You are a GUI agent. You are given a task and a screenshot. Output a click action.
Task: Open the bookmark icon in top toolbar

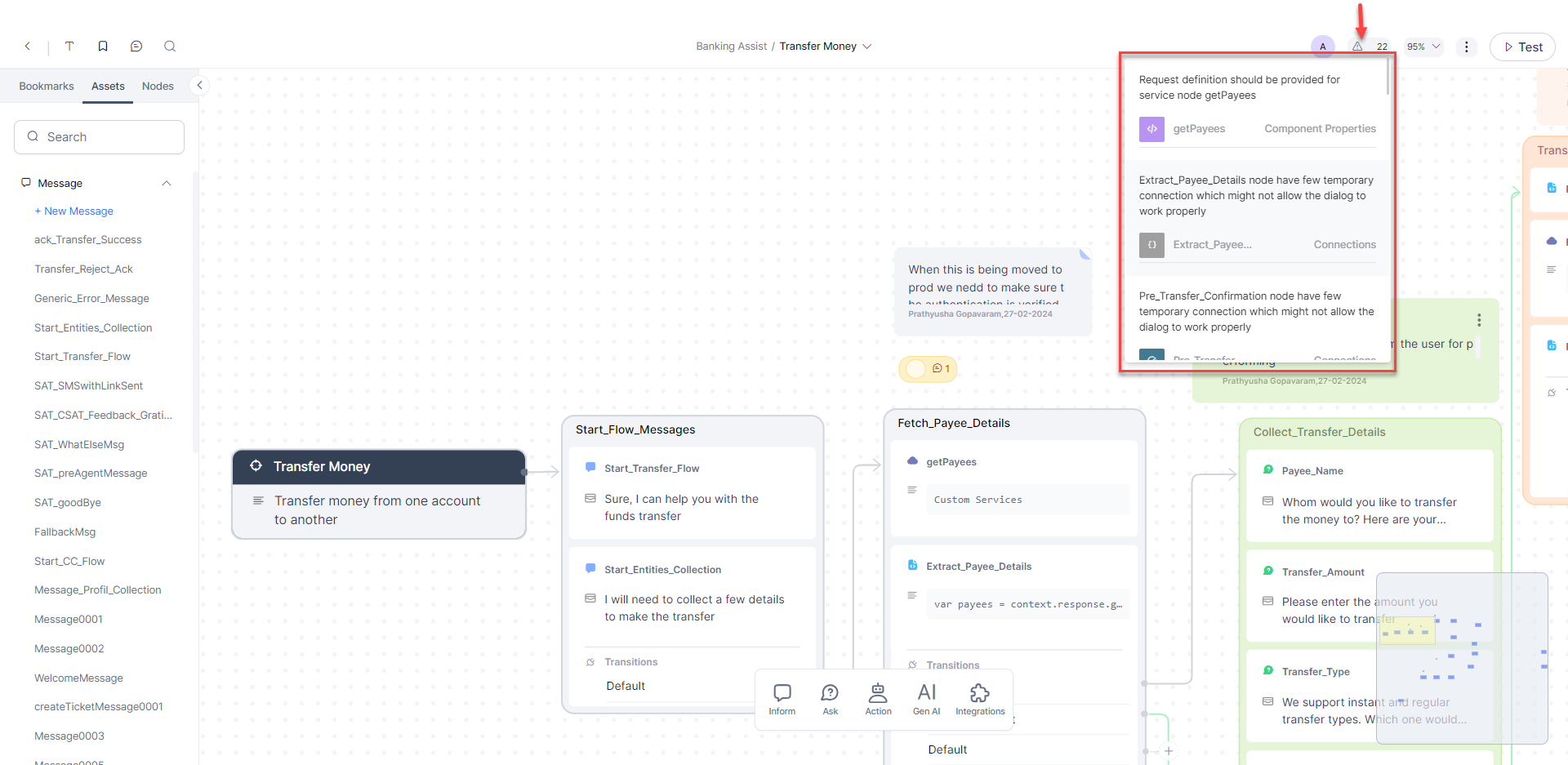click(x=103, y=47)
